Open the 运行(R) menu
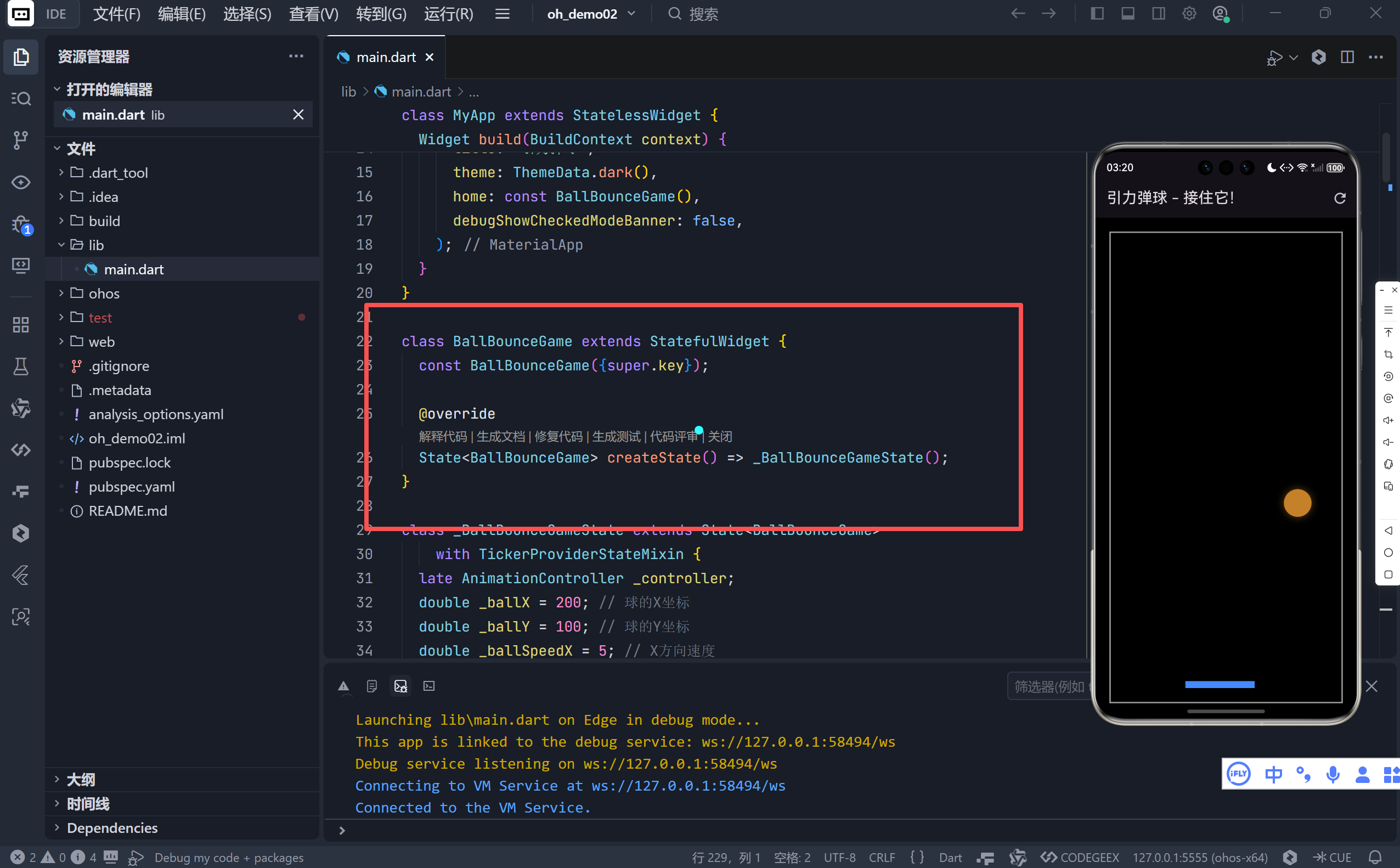The width and height of the screenshot is (1400, 868). [448, 14]
